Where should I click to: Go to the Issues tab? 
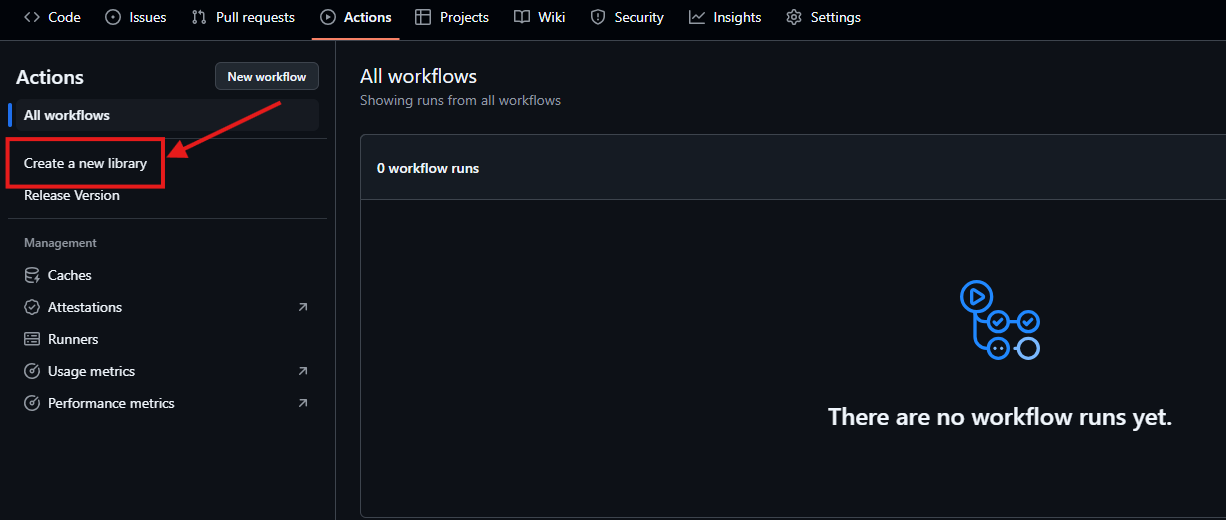pos(136,17)
